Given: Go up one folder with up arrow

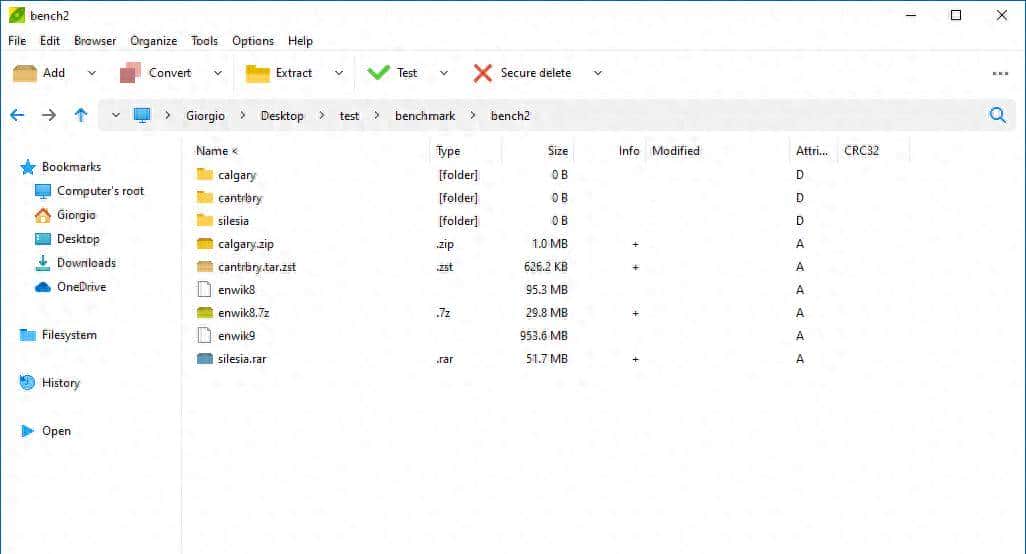Looking at the screenshot, I should click(81, 115).
